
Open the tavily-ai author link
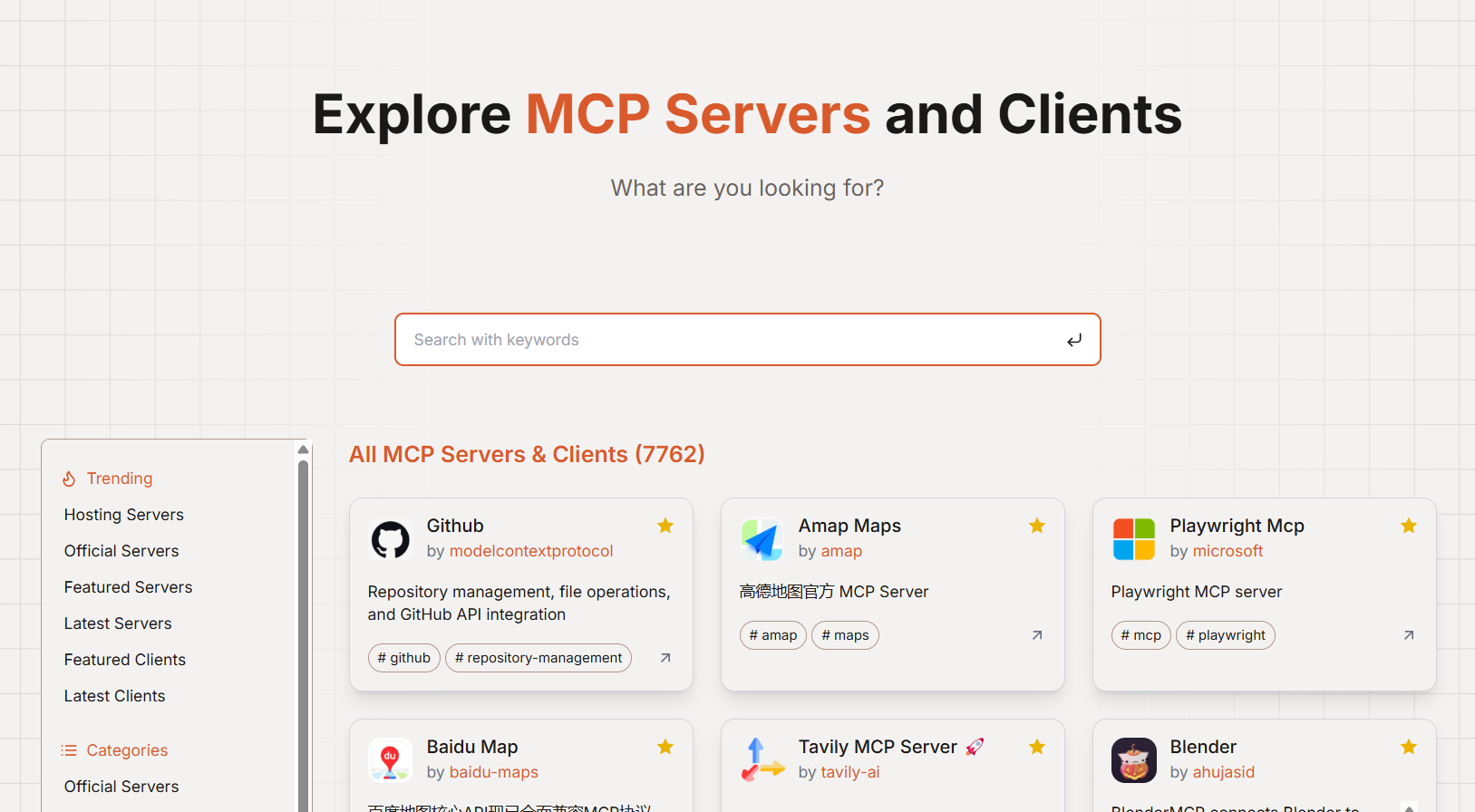tap(850, 772)
